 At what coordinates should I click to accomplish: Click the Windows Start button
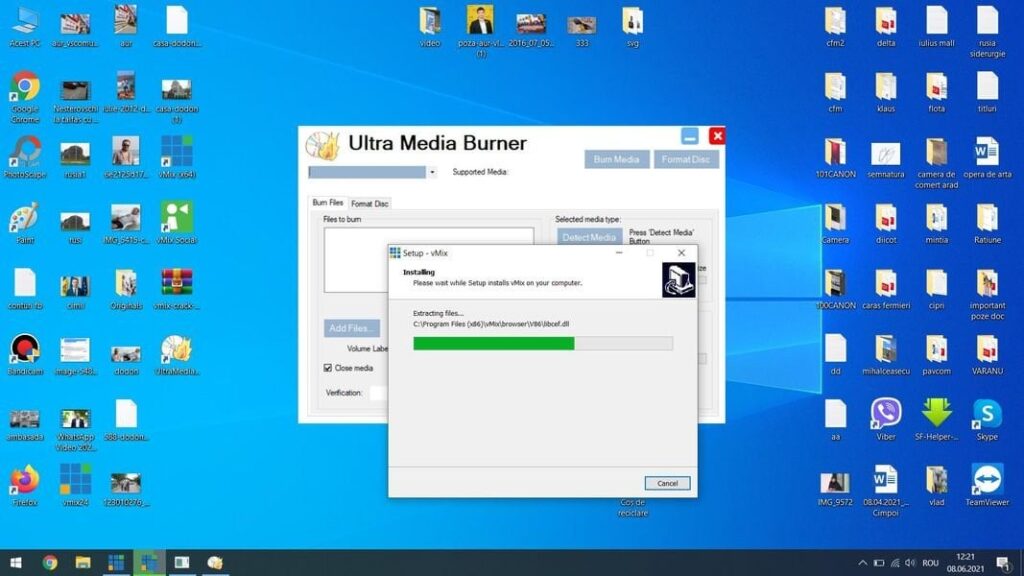pyautogui.click(x=16, y=562)
